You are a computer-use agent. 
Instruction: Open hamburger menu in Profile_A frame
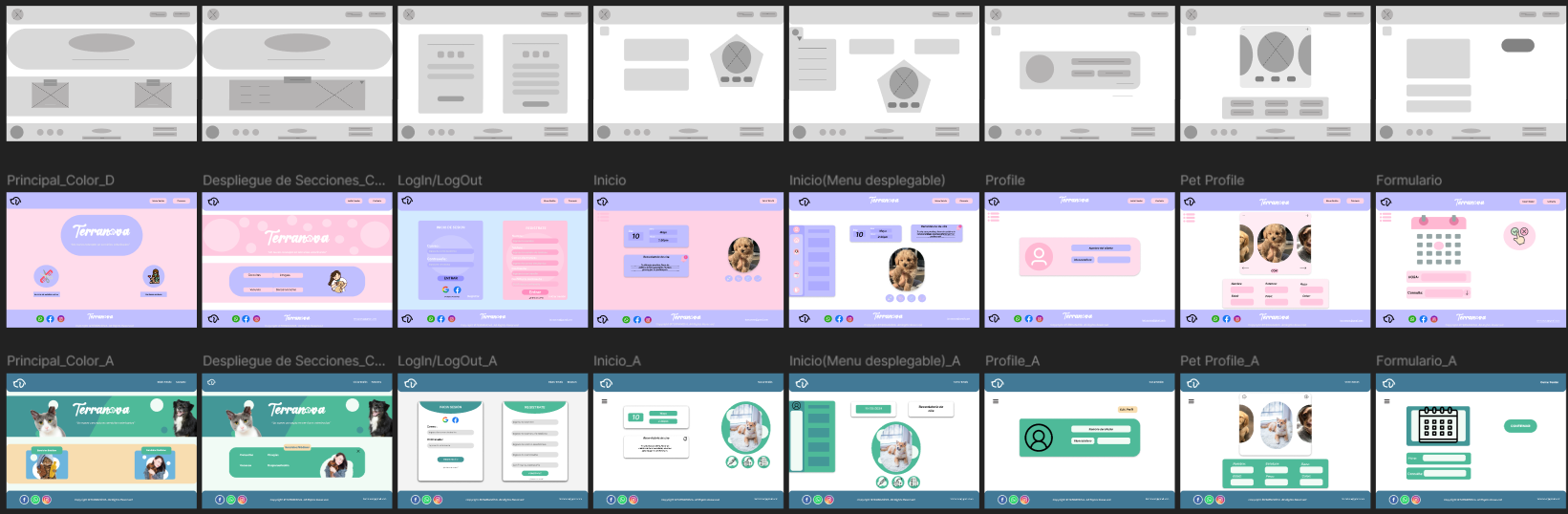click(996, 401)
